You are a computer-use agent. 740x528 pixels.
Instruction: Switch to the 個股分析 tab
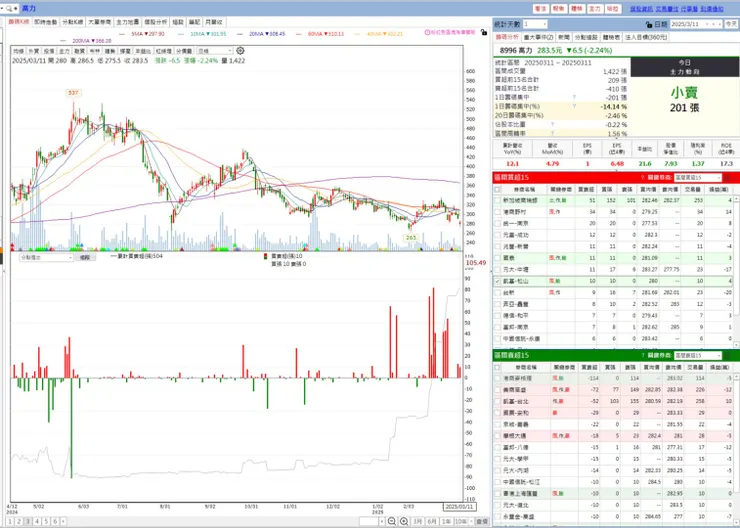(155, 22)
